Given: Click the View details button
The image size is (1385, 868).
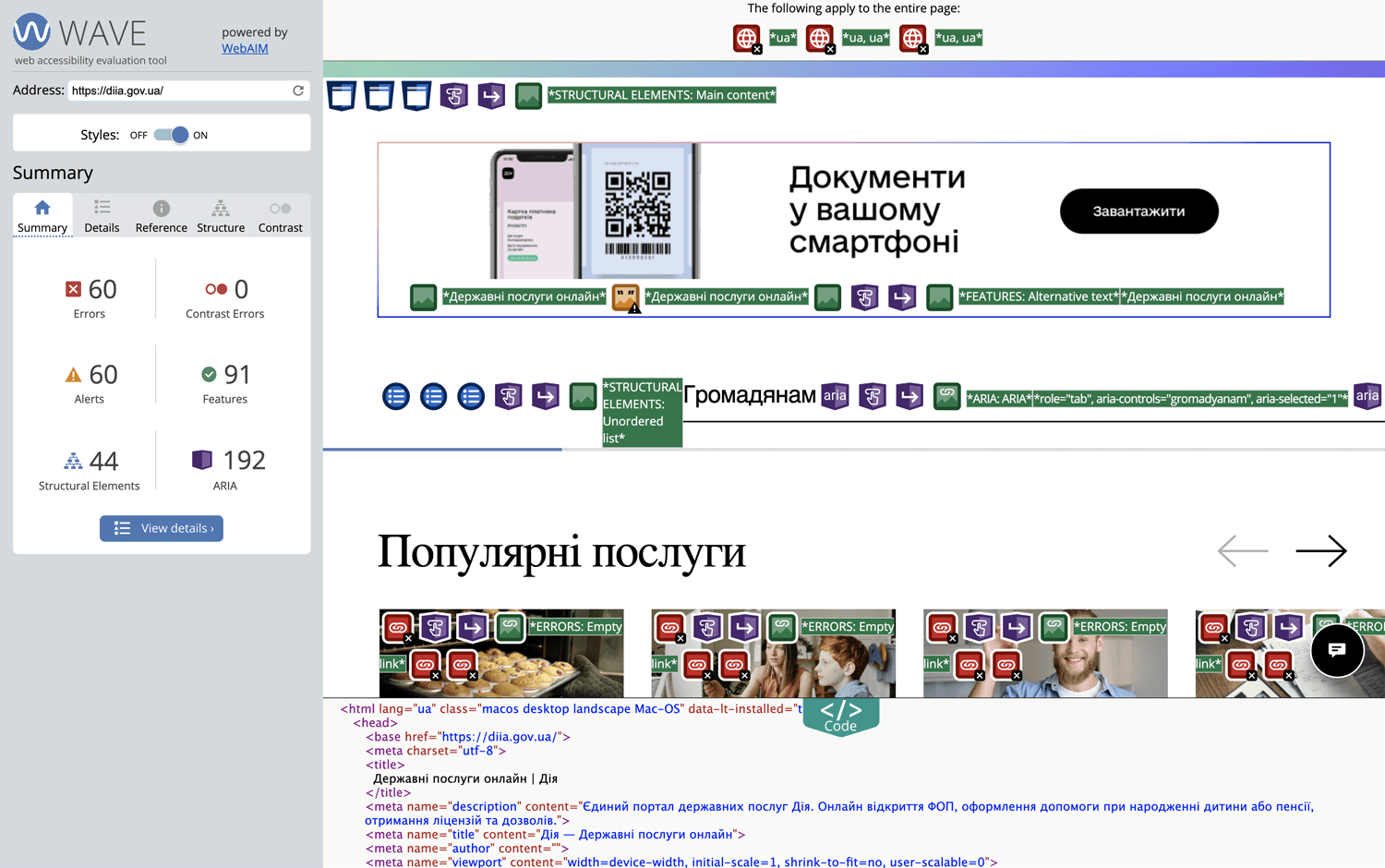Looking at the screenshot, I should (x=162, y=528).
